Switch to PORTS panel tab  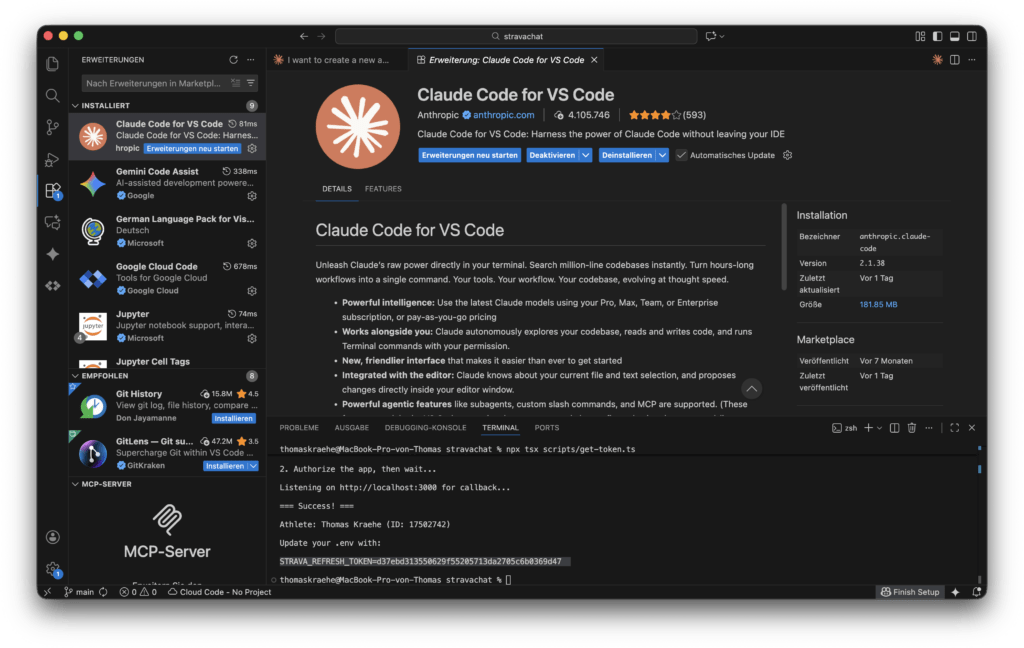point(547,428)
